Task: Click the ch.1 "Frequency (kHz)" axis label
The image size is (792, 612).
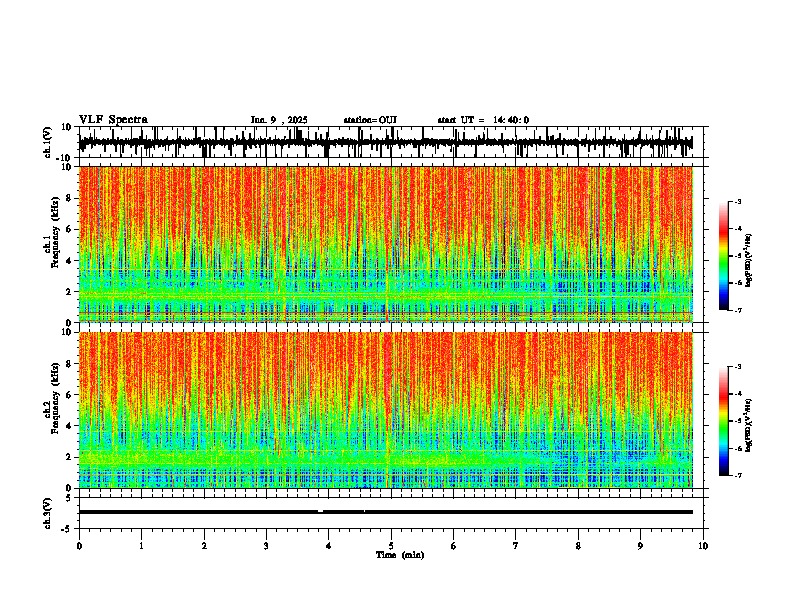Action: click(x=56, y=232)
